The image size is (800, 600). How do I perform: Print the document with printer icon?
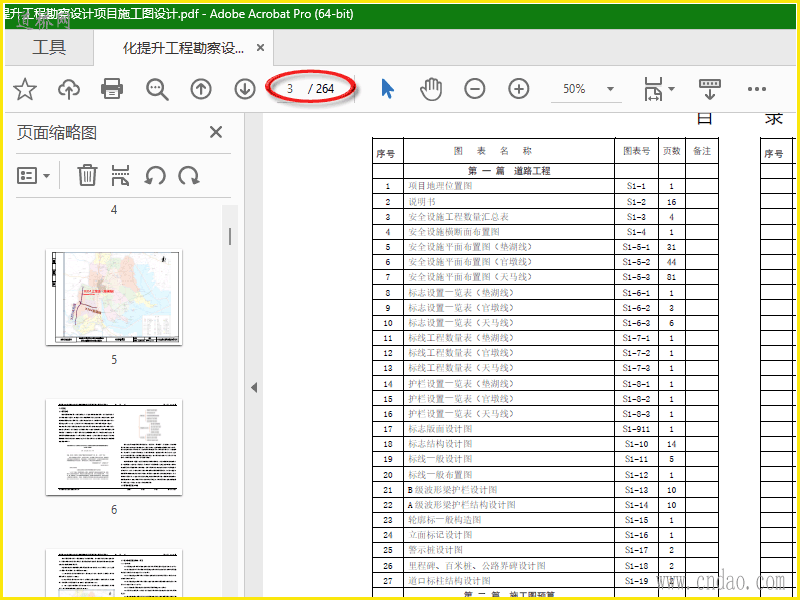coord(112,89)
